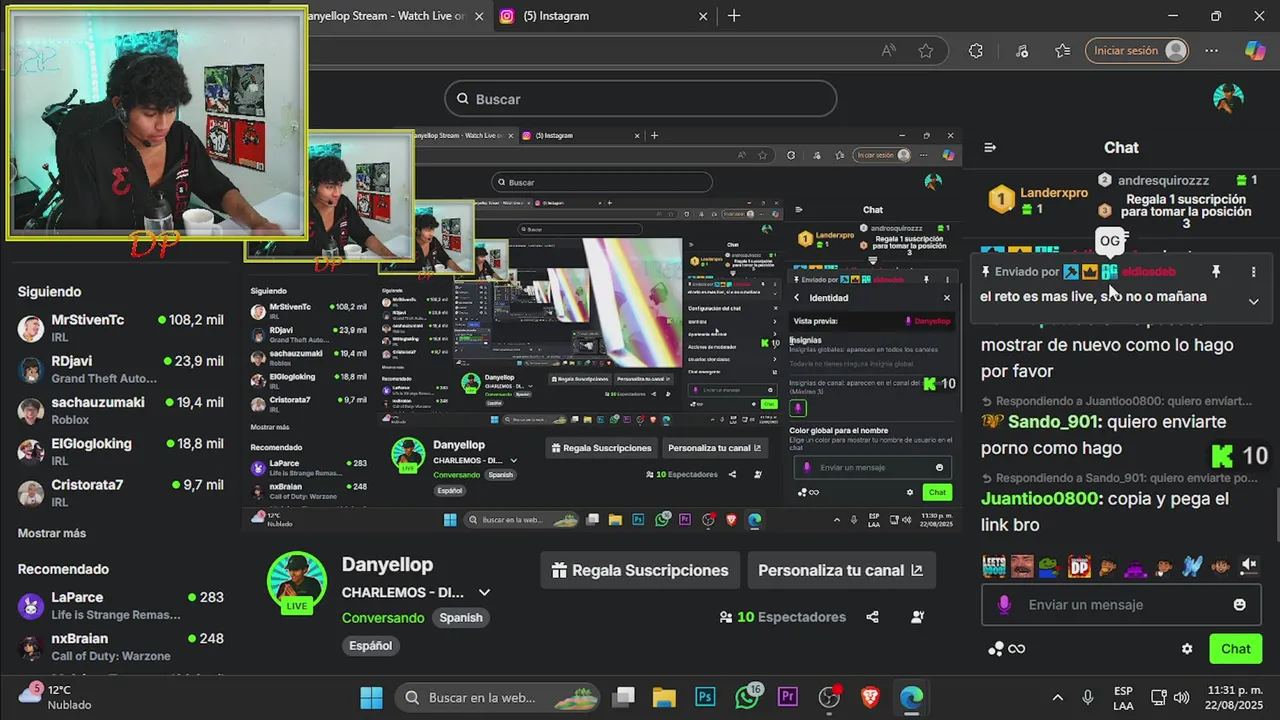Image resolution: width=1280 pixels, height=720 pixels.
Task: Click the microphone tray icon
Action: pos(1087,697)
